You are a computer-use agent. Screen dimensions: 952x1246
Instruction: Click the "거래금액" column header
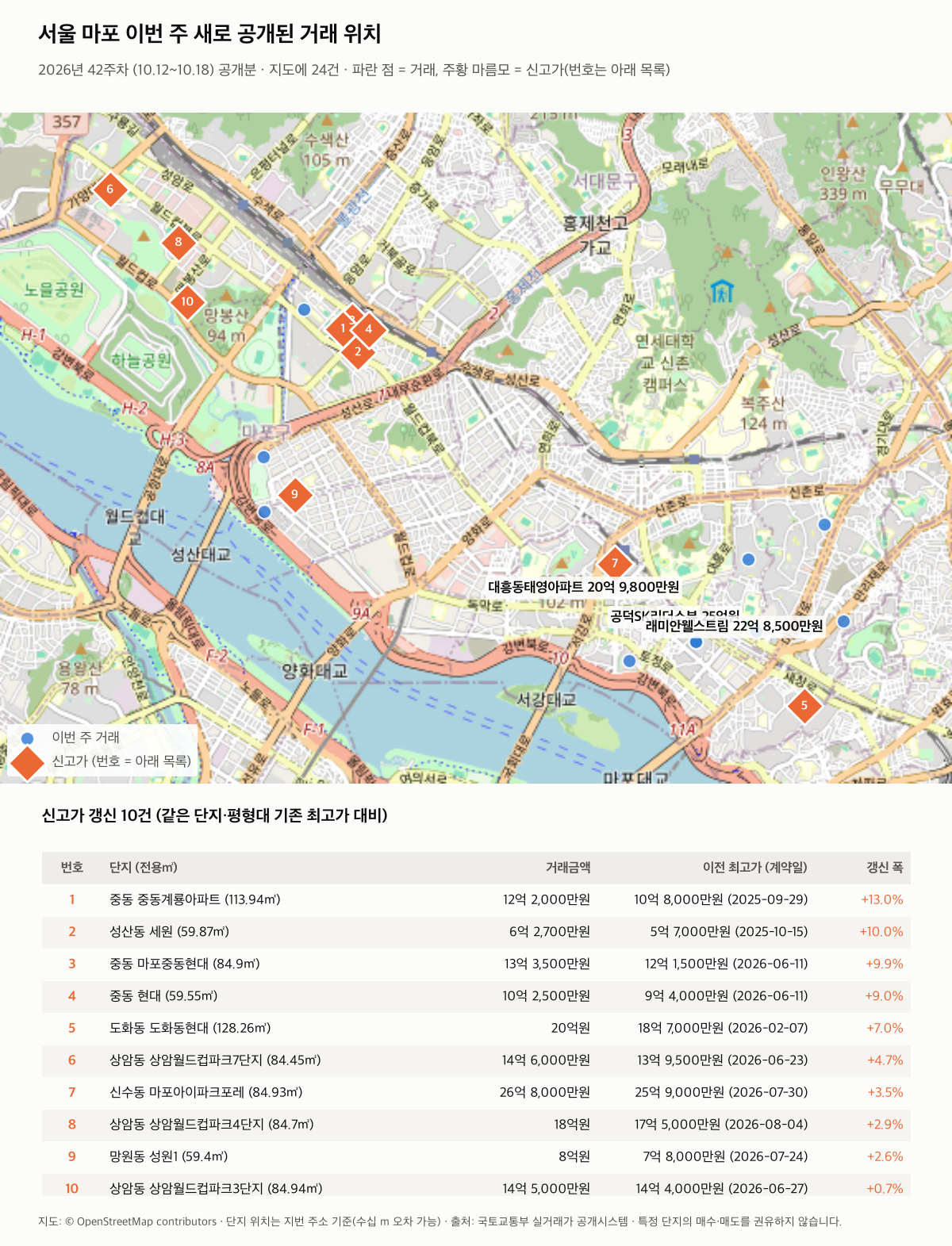point(568,868)
